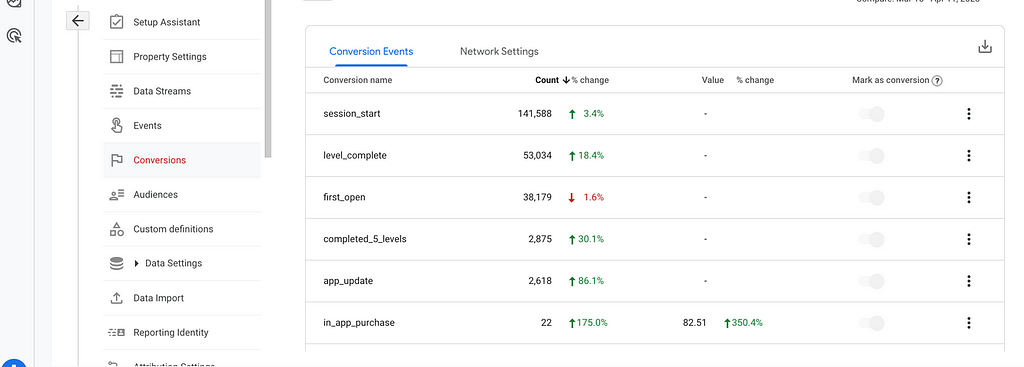Click the Data Settings database icon

coord(116,263)
